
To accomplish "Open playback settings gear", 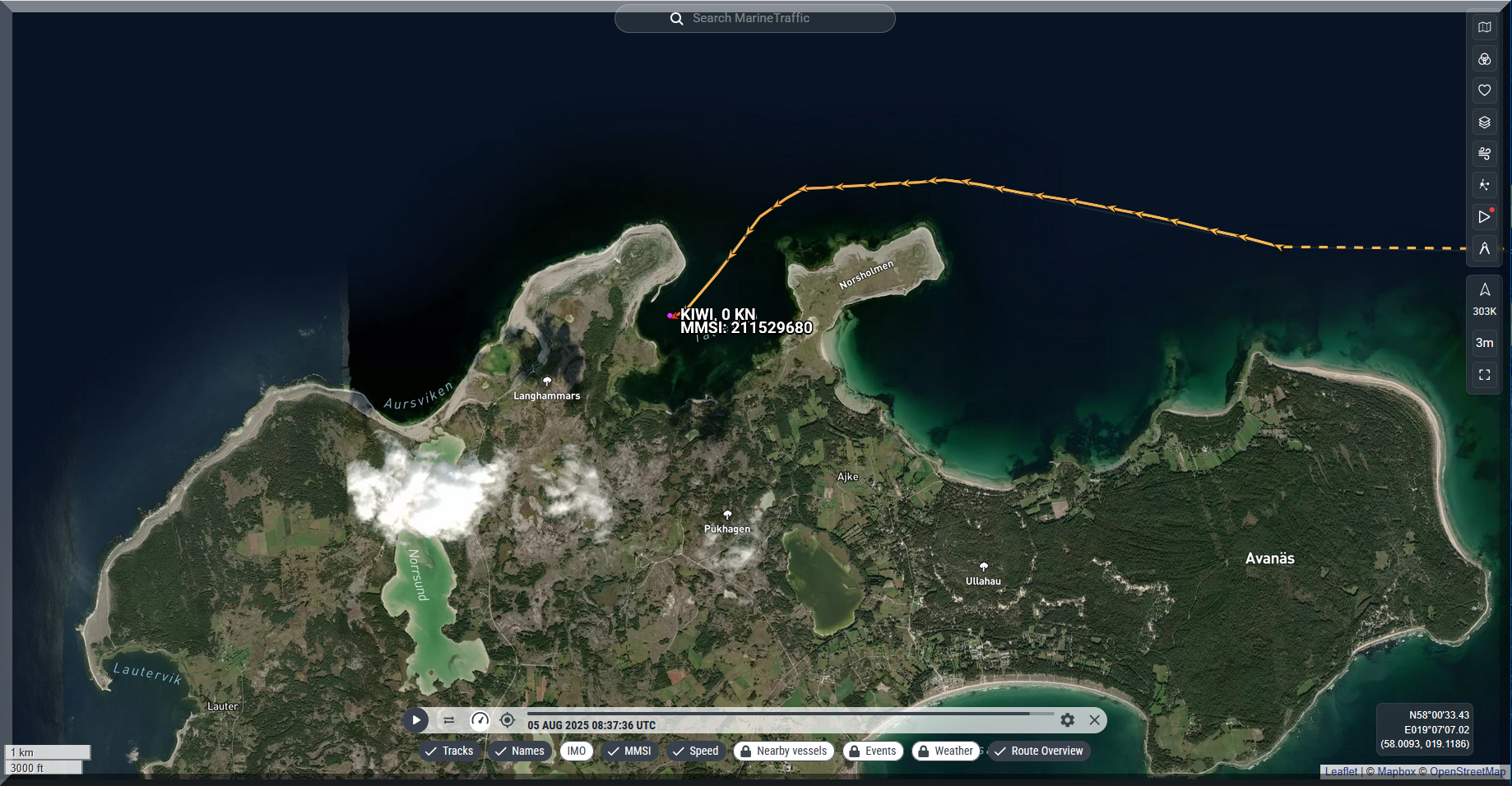I will pos(1067,720).
